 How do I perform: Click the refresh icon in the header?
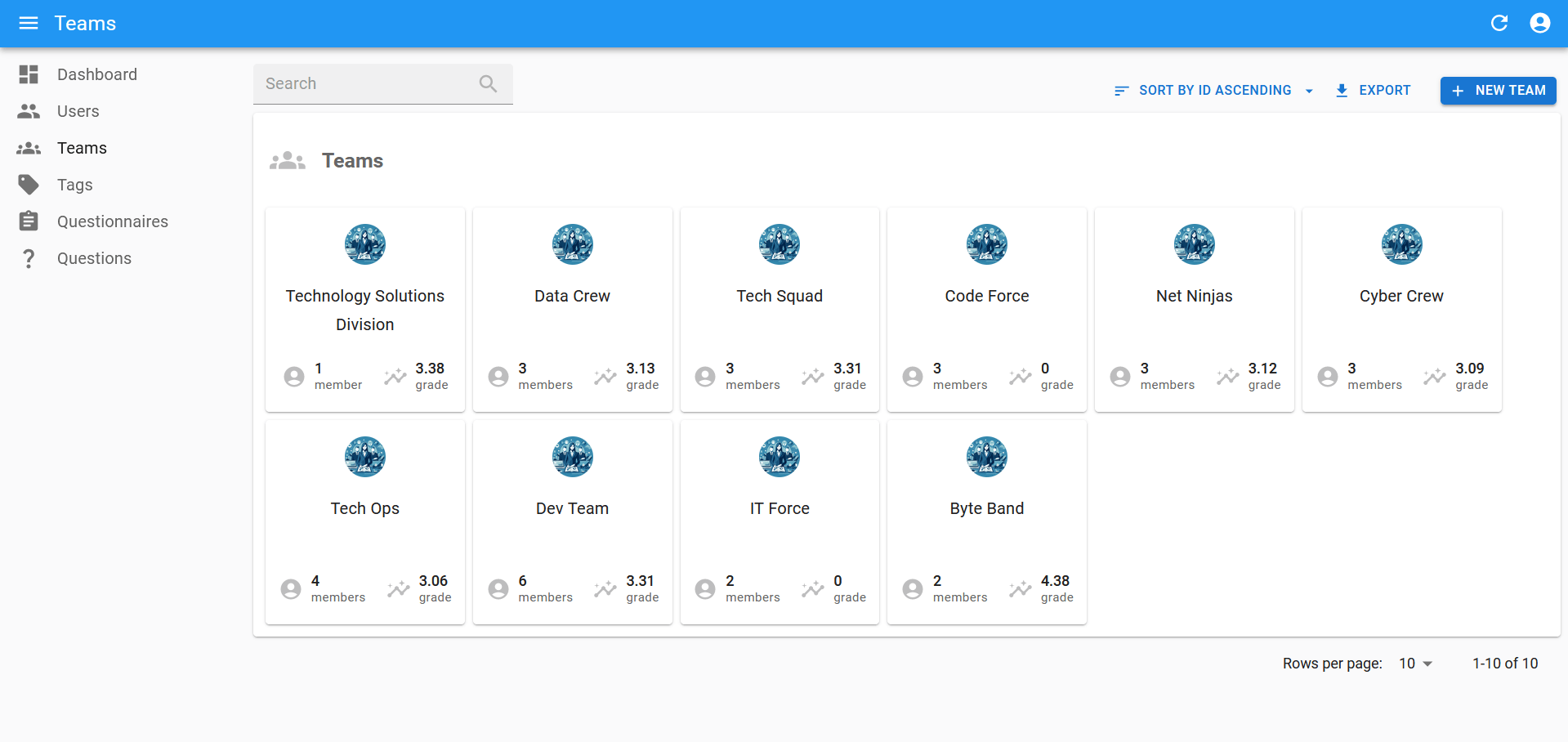[1499, 23]
